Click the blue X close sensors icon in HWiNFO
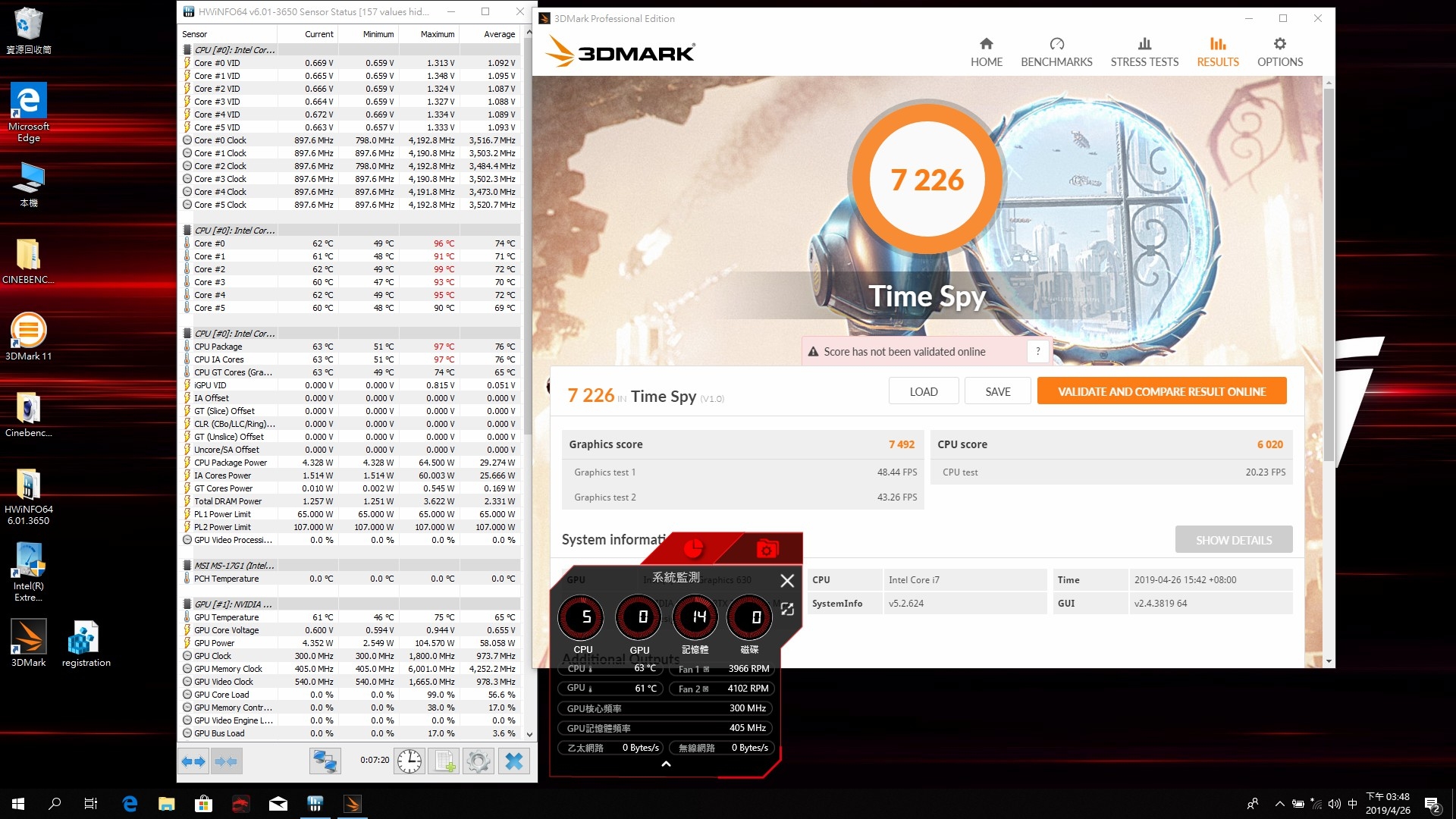Image resolution: width=1456 pixels, height=819 pixels. pyautogui.click(x=513, y=761)
